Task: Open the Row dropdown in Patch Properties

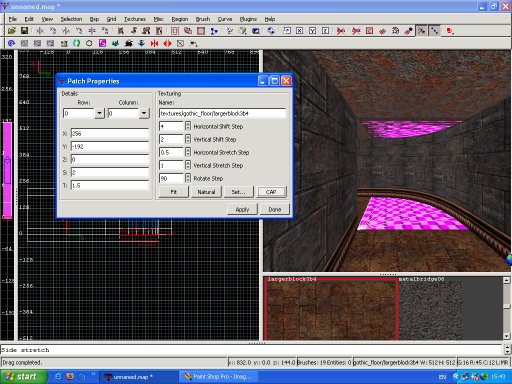Action: coord(99,113)
